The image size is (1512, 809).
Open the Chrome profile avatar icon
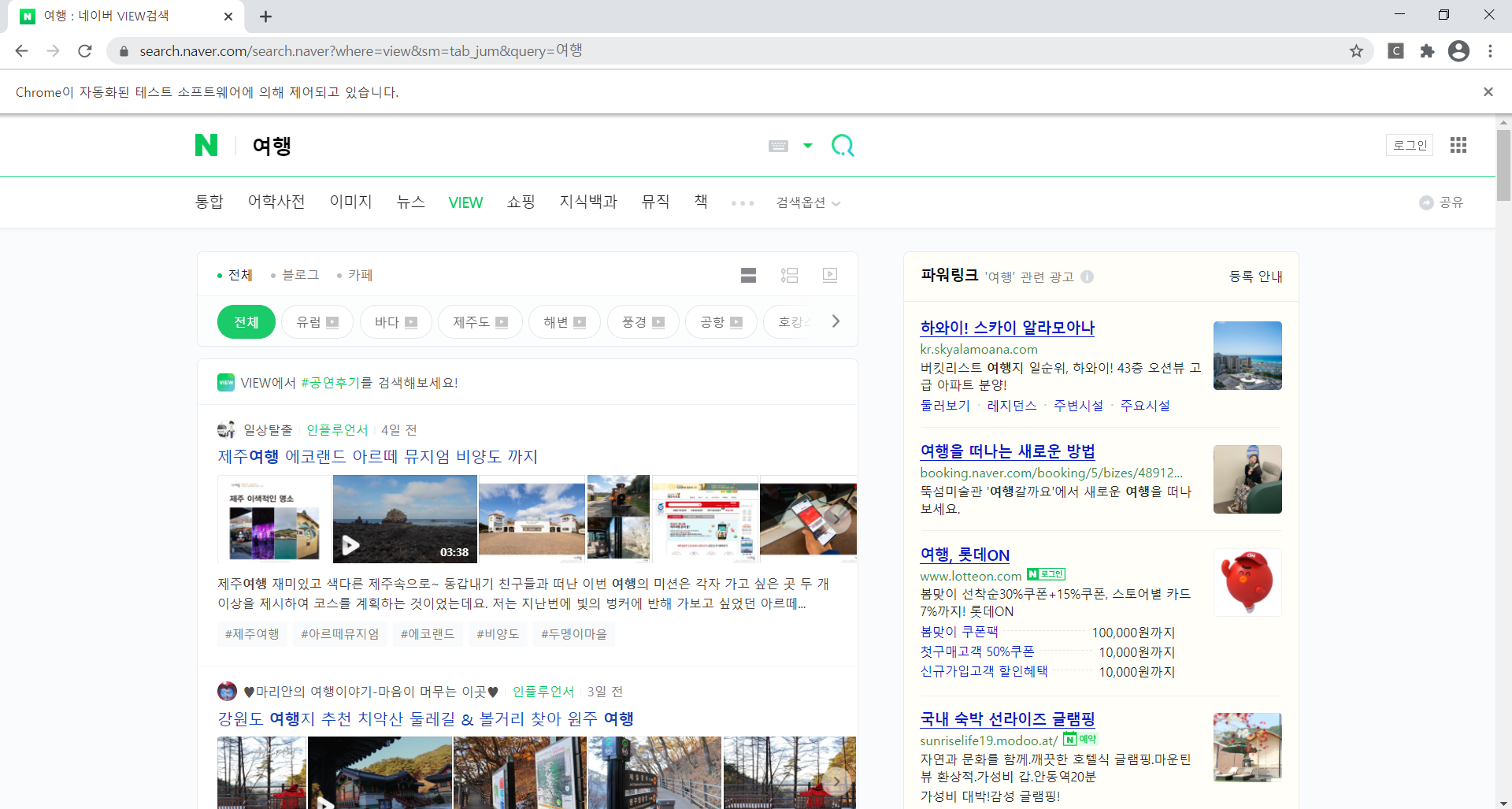1458,51
